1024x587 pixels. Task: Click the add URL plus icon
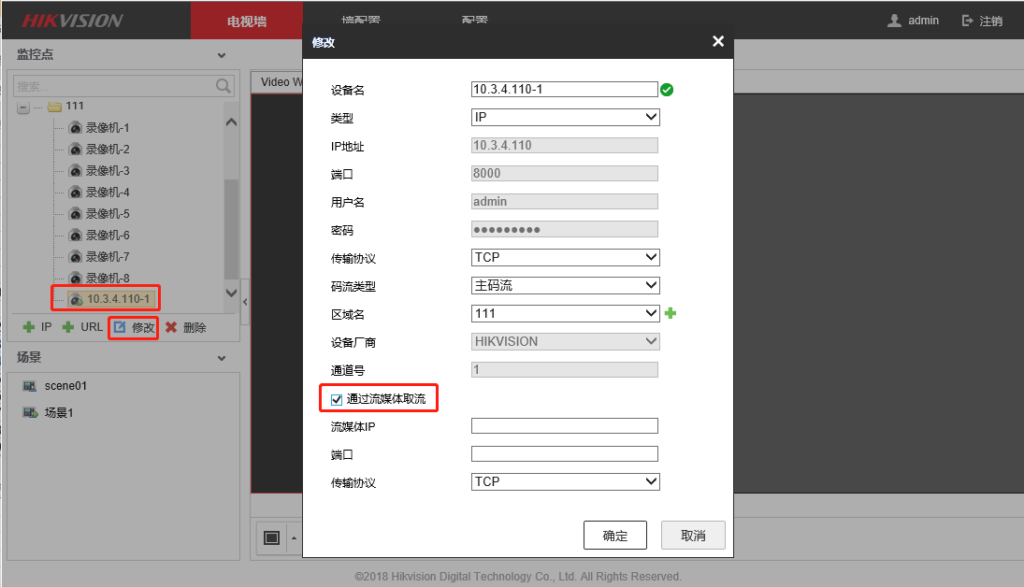pyautogui.click(x=69, y=327)
